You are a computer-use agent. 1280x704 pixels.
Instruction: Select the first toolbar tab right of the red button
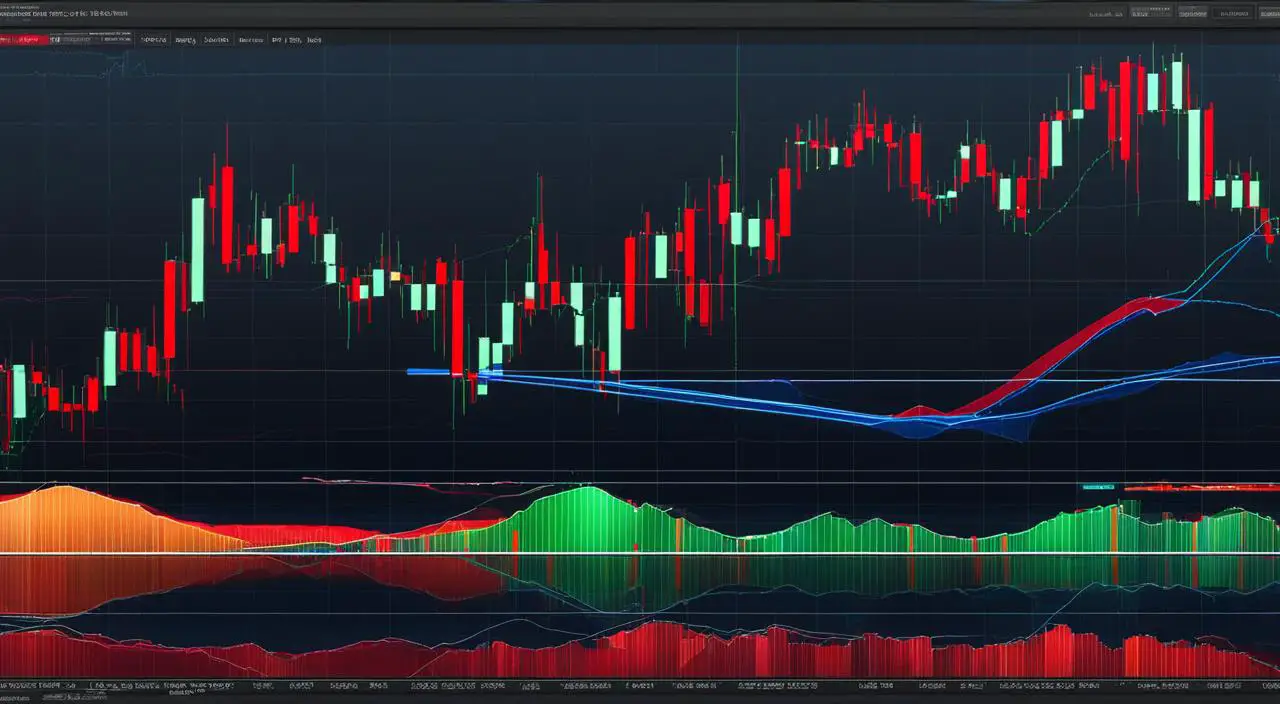[67, 41]
